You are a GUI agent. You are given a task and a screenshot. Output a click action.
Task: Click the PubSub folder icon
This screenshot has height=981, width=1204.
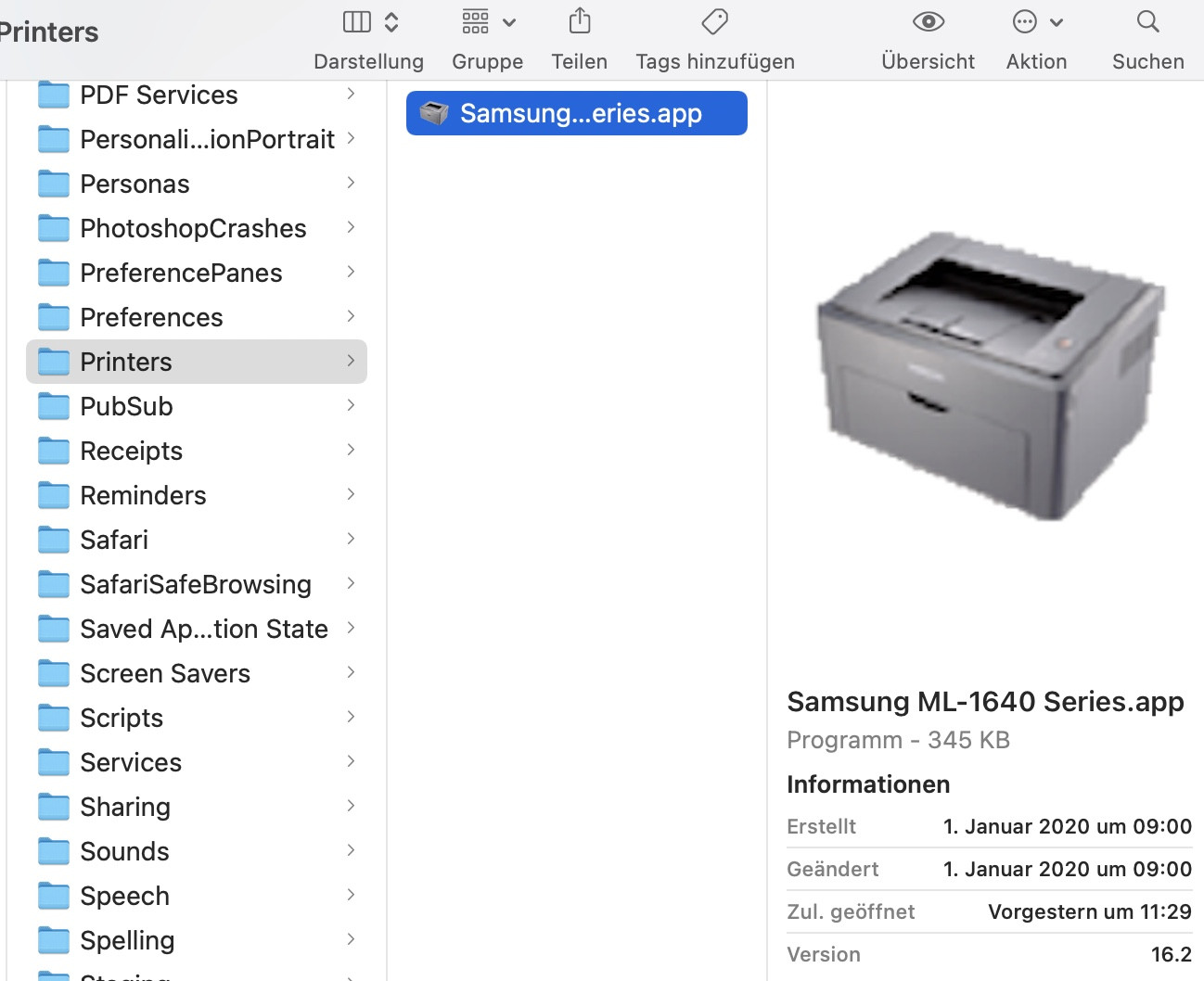(54, 406)
